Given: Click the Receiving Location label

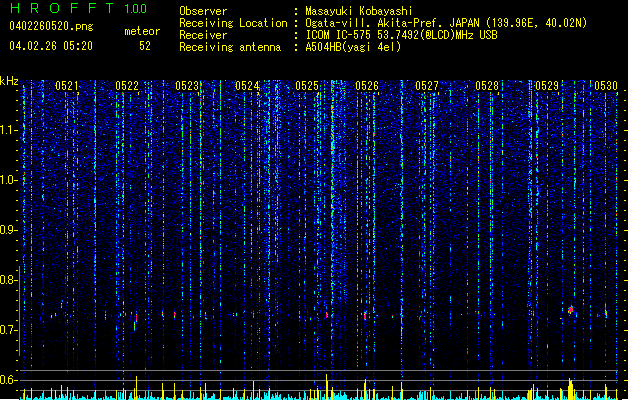Looking at the screenshot, I should click(233, 23).
